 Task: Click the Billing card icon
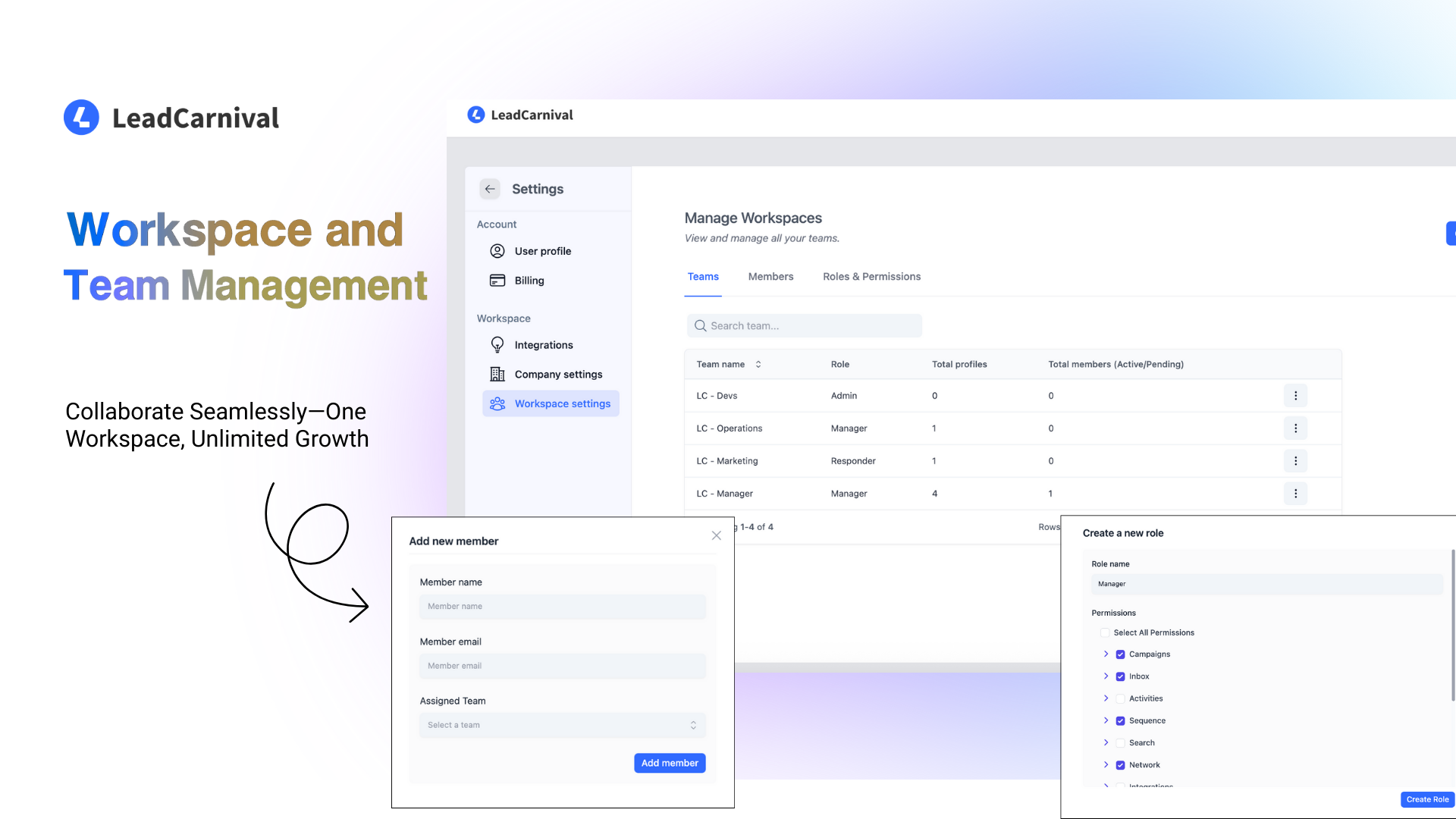497,281
